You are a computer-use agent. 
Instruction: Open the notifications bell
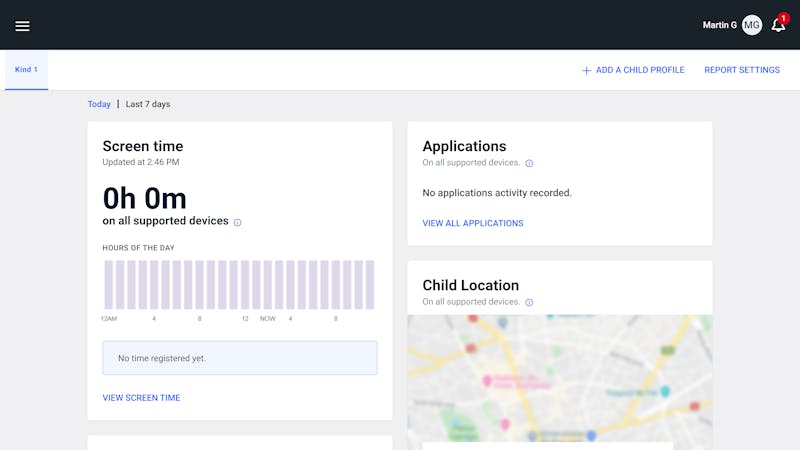778,25
